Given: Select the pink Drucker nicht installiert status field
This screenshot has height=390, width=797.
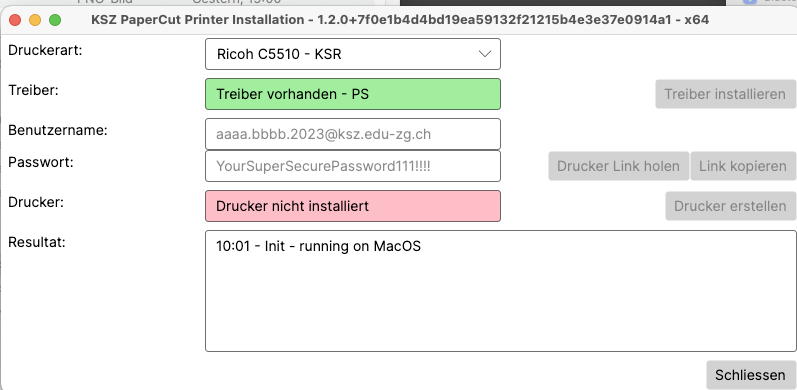Looking at the screenshot, I should point(353,206).
